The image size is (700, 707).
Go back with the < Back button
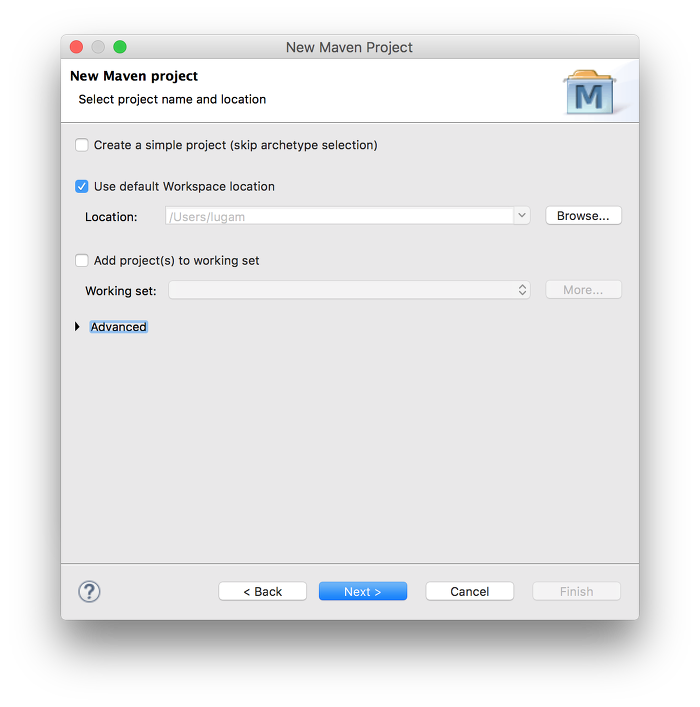click(x=262, y=591)
